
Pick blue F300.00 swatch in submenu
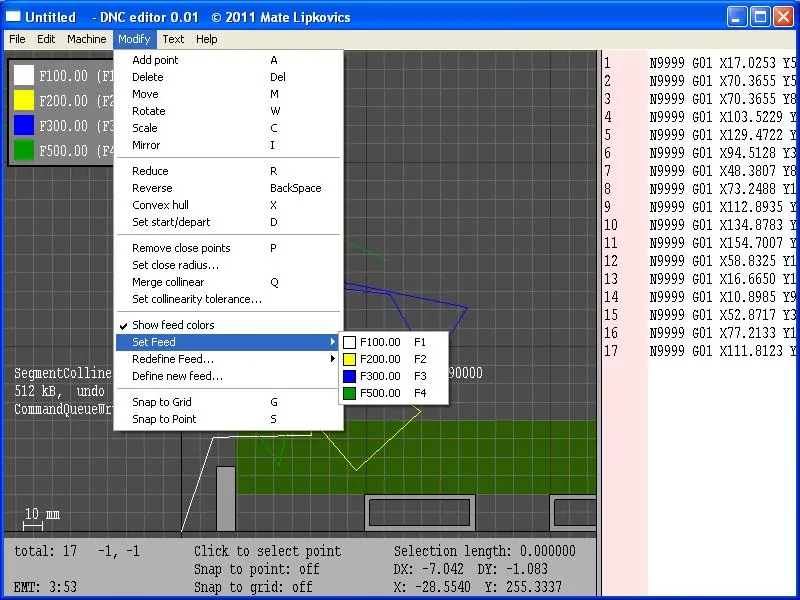(x=349, y=376)
